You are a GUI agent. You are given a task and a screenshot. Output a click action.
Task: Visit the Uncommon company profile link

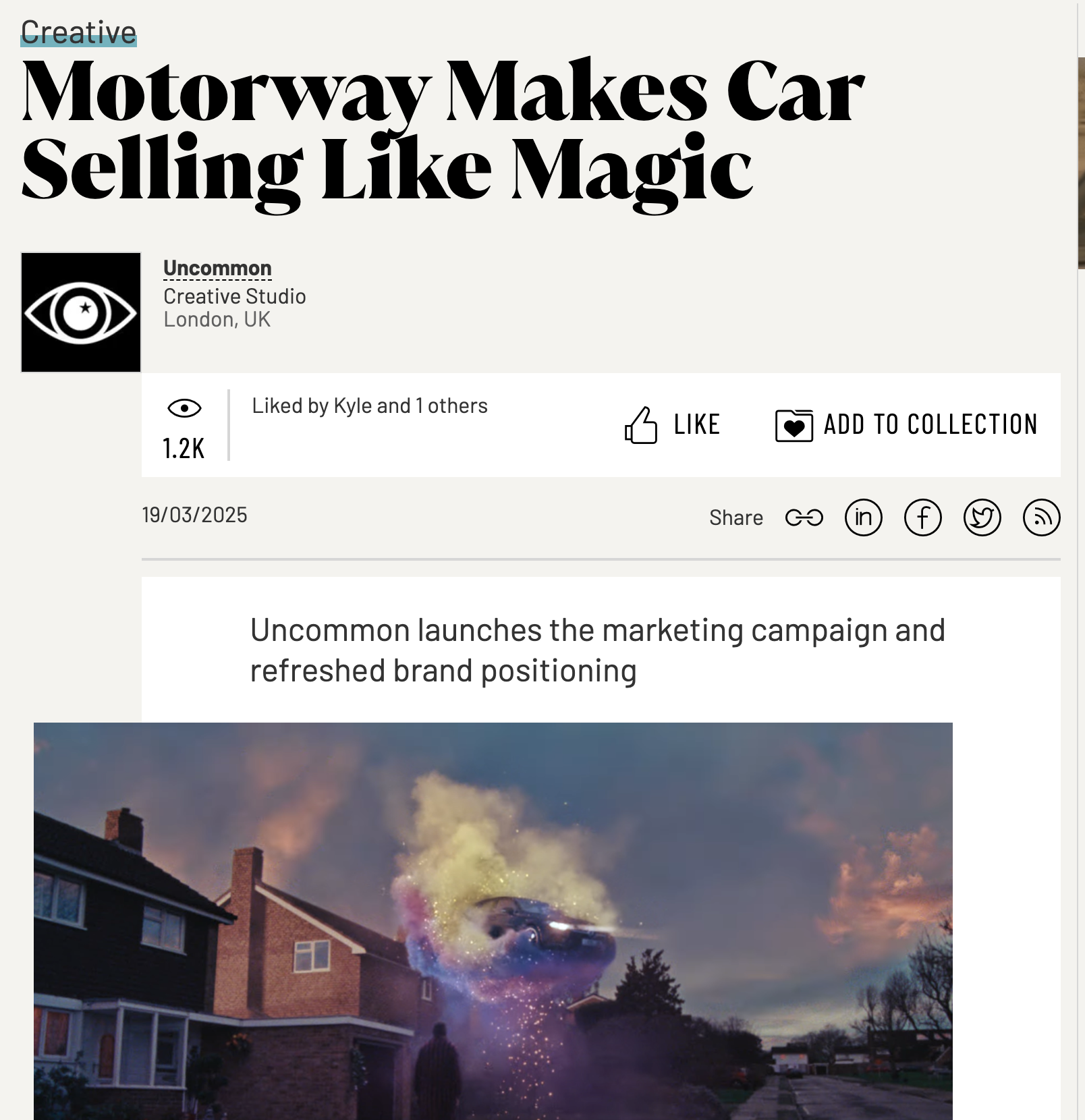217,268
